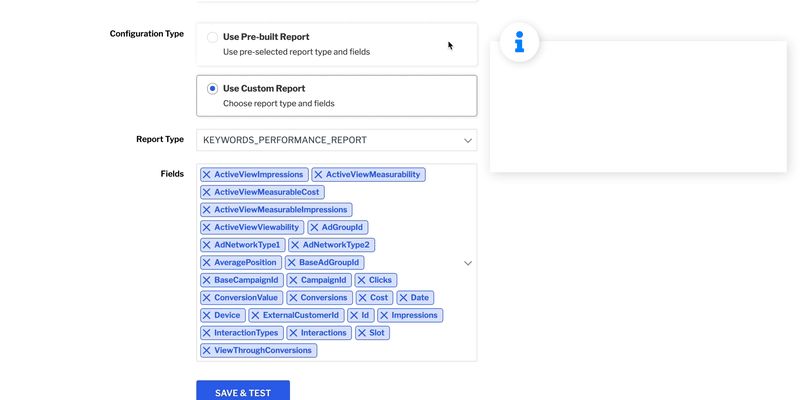The image size is (800, 400).
Task: Select the Use Custom Report radio option
Action: [213, 89]
